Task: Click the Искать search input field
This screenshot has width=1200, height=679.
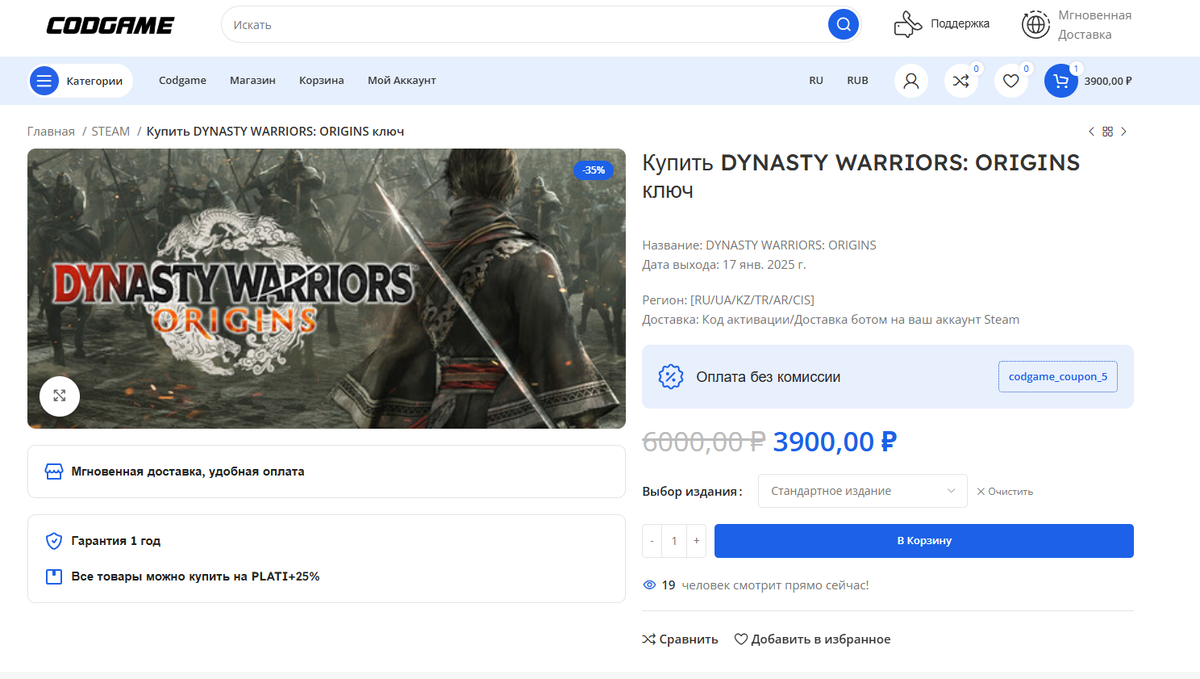Action: point(525,24)
